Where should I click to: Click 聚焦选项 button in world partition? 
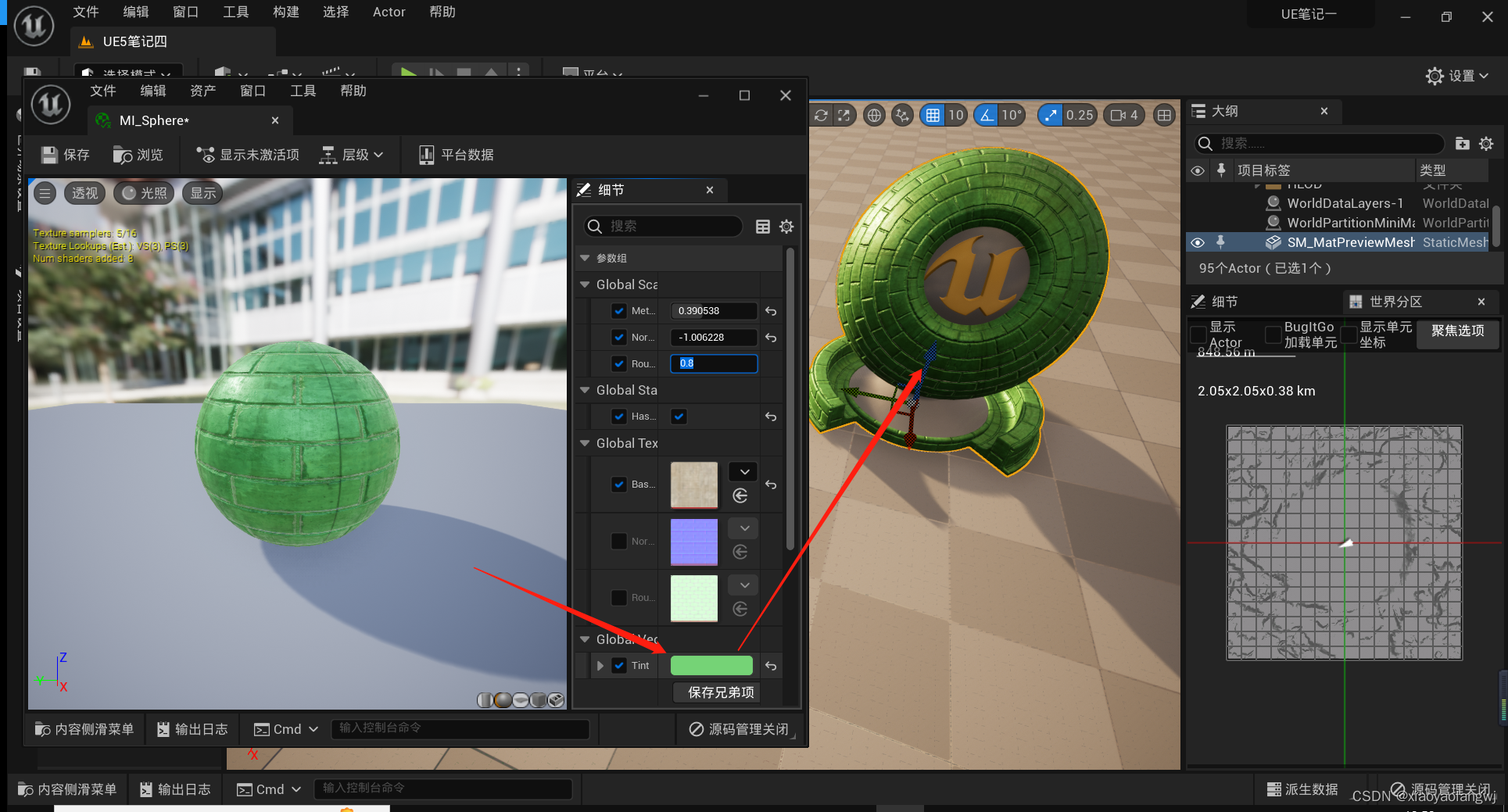[x=1457, y=331]
